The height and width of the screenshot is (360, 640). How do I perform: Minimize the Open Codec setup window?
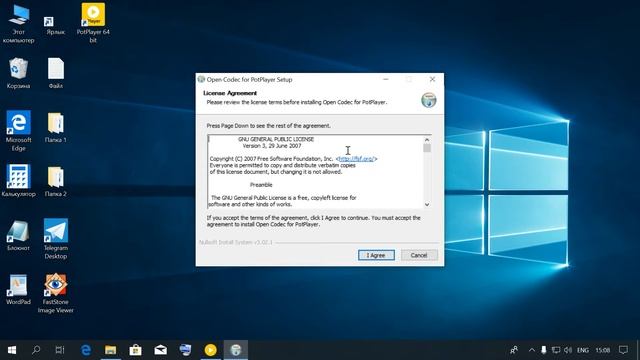tap(386, 79)
